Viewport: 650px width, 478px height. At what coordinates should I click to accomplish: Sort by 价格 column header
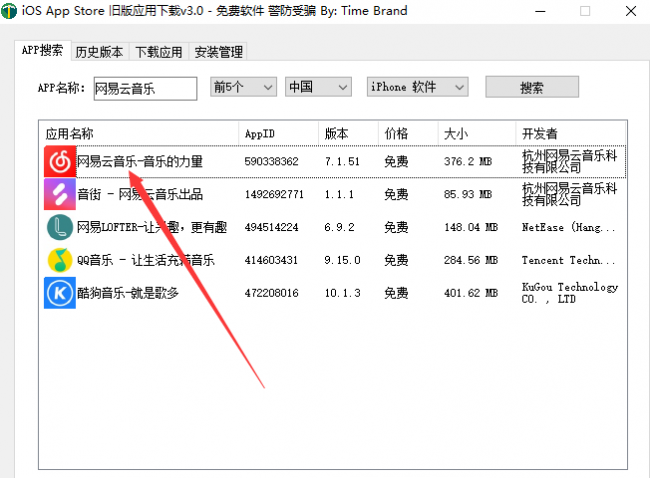[x=408, y=133]
